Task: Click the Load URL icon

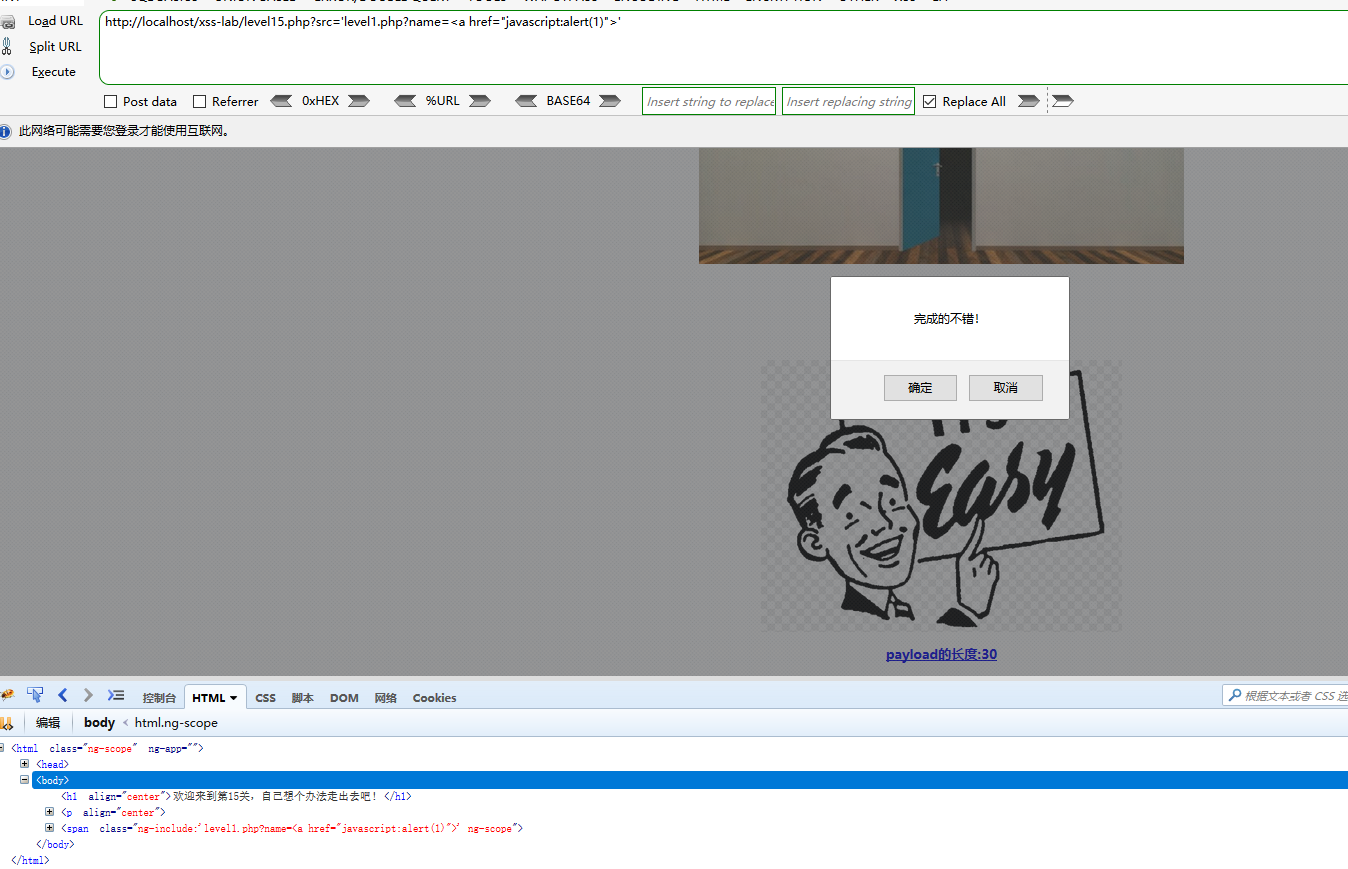Action: 7,21
